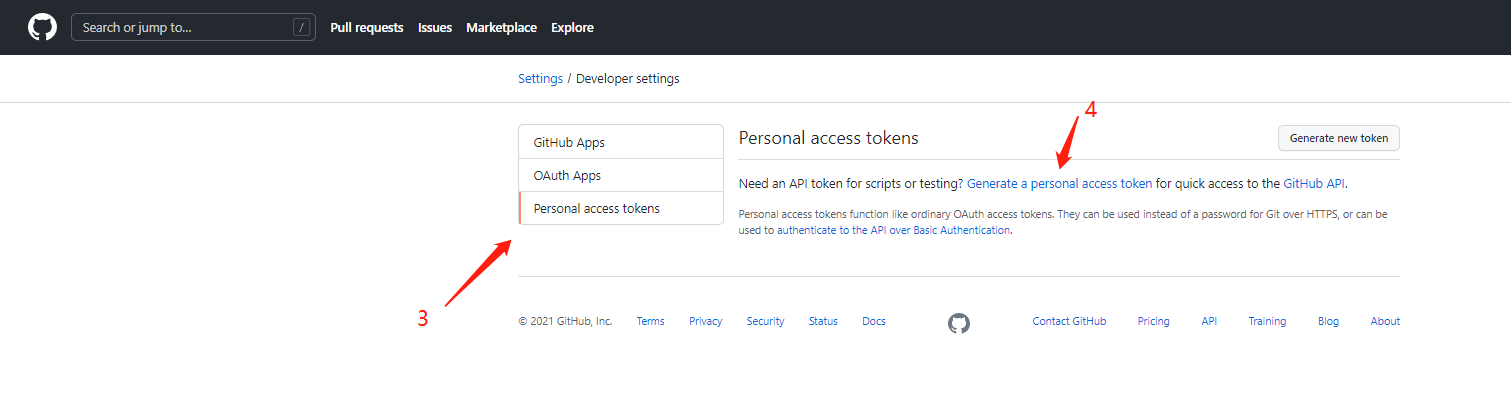Click the 'Generate a personal access token' link

click(x=1059, y=184)
